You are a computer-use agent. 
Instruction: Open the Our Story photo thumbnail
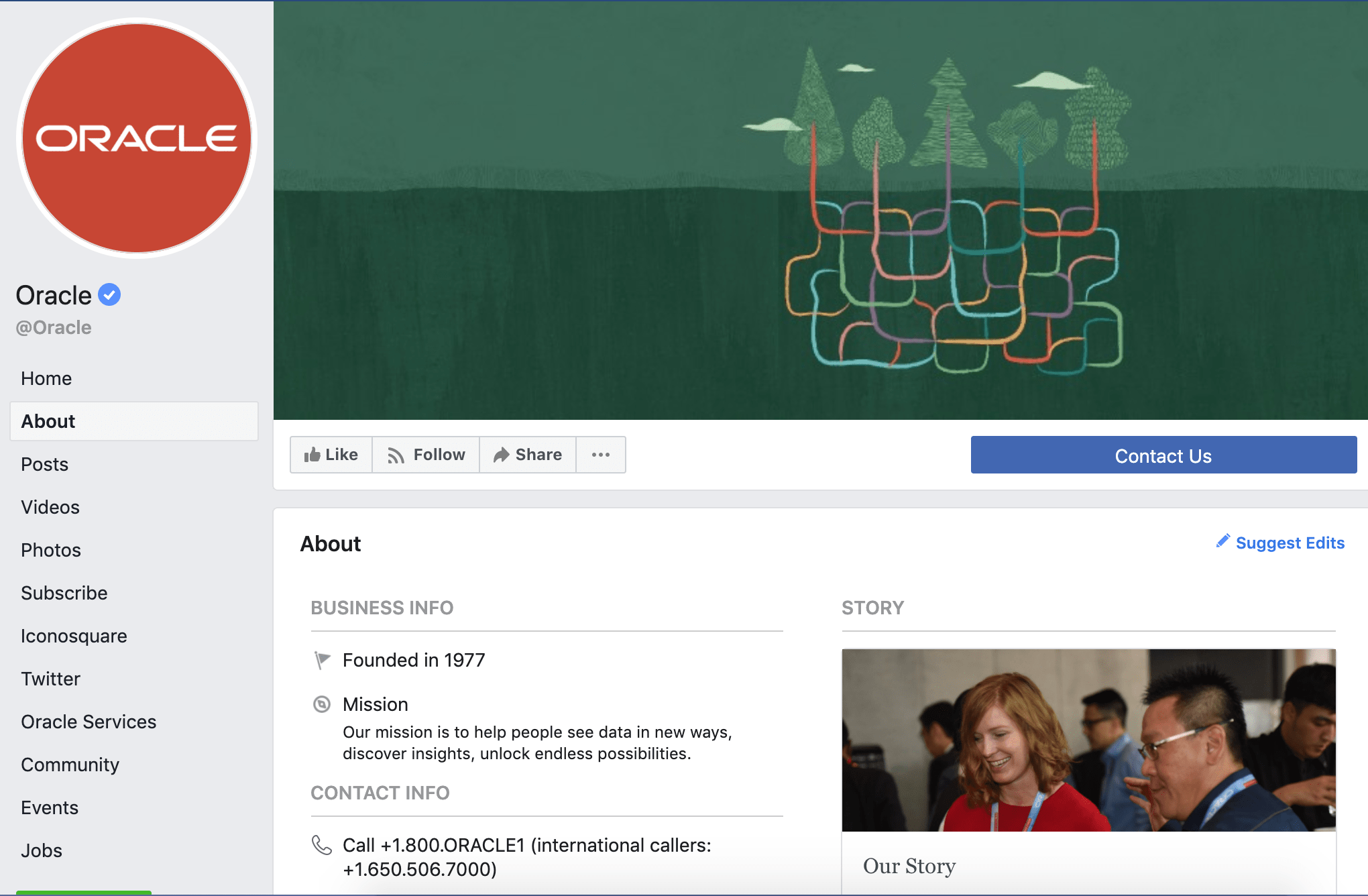[x=1088, y=740]
